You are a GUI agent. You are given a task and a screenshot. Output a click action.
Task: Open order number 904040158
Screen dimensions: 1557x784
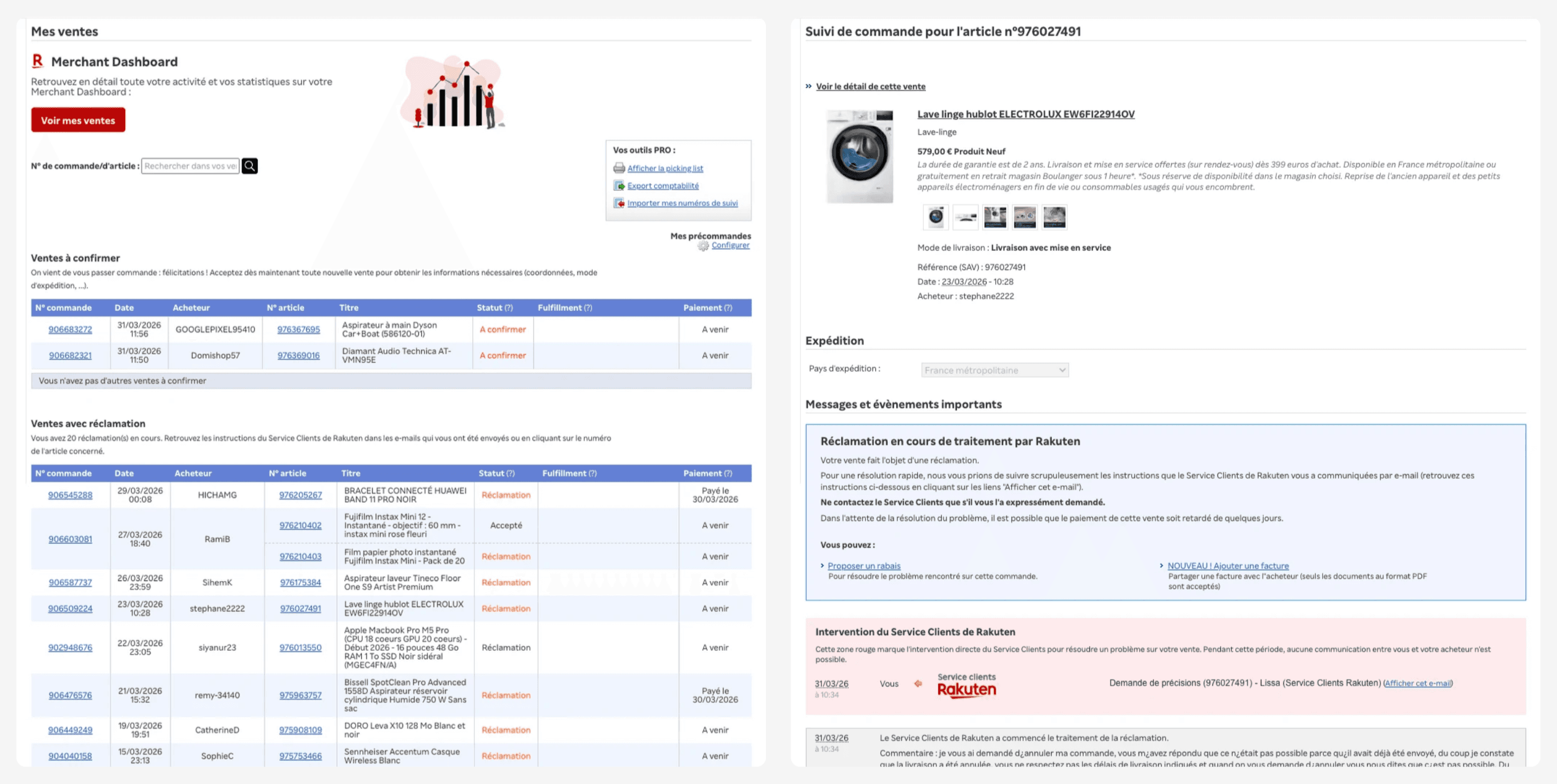click(x=70, y=755)
